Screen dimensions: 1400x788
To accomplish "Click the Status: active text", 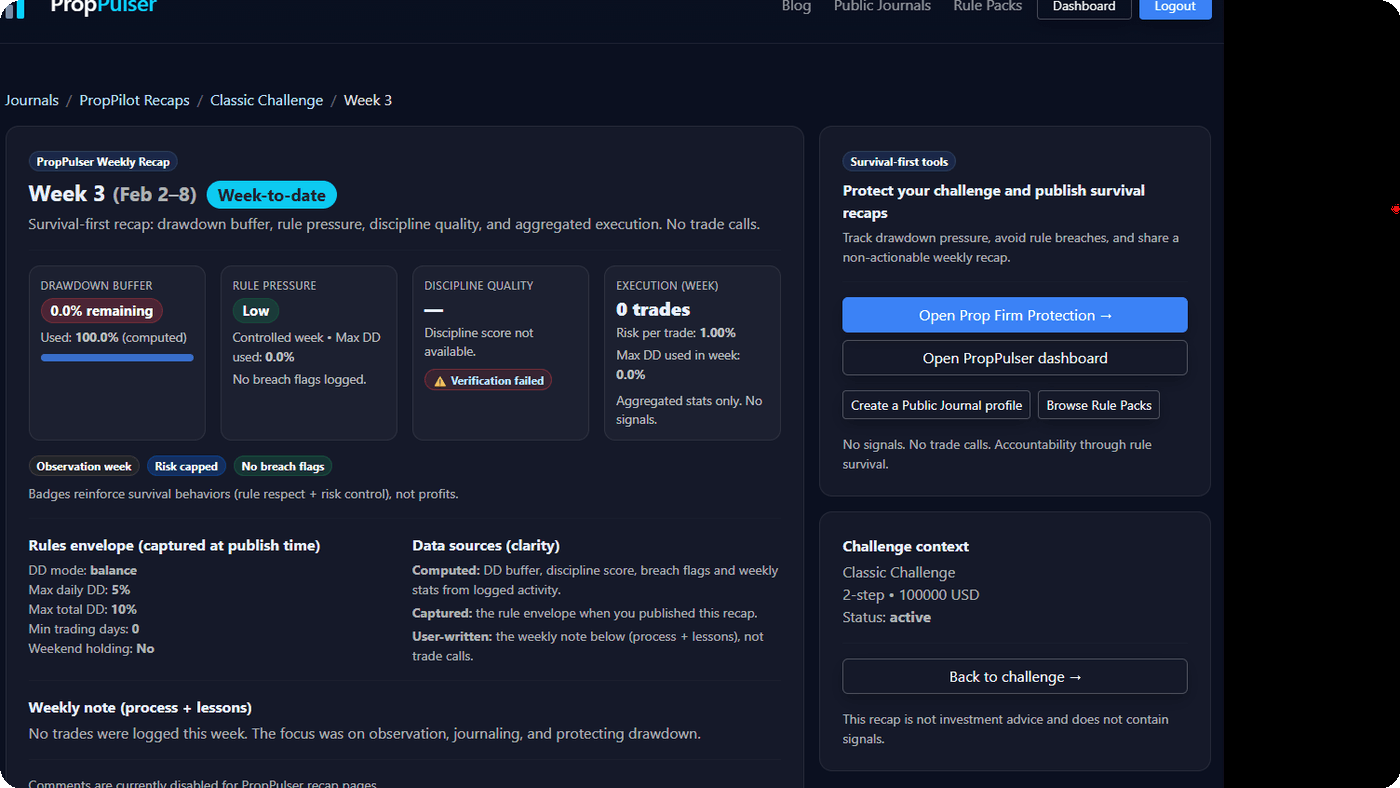I will point(887,617).
